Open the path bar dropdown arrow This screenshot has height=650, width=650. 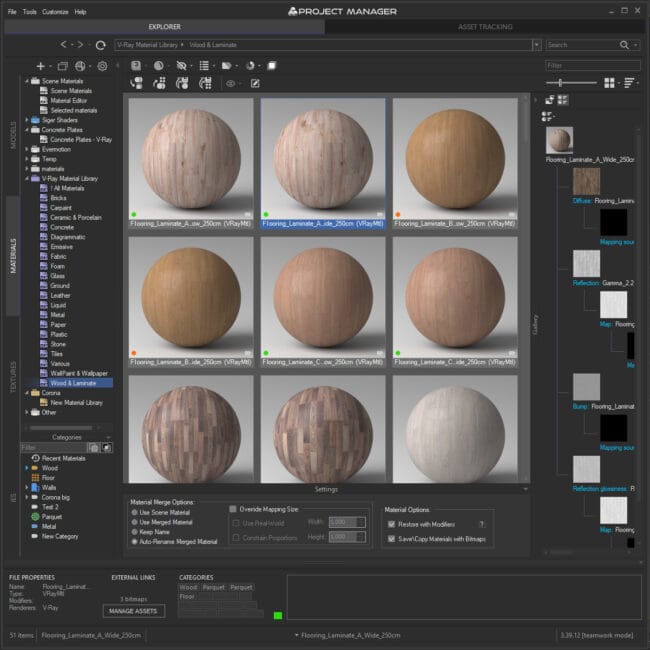pos(537,45)
